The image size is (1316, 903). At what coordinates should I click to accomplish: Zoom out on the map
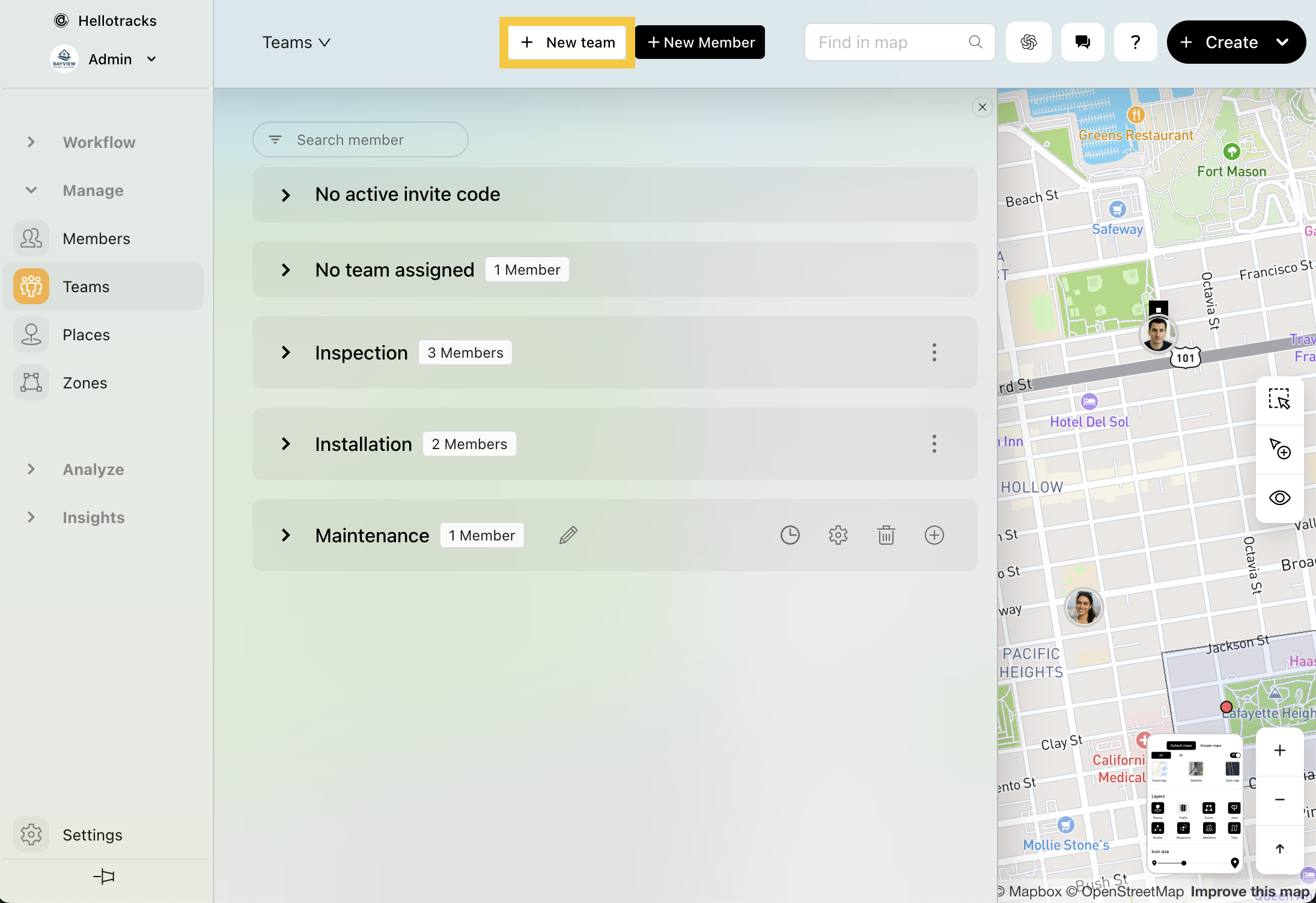1280,800
